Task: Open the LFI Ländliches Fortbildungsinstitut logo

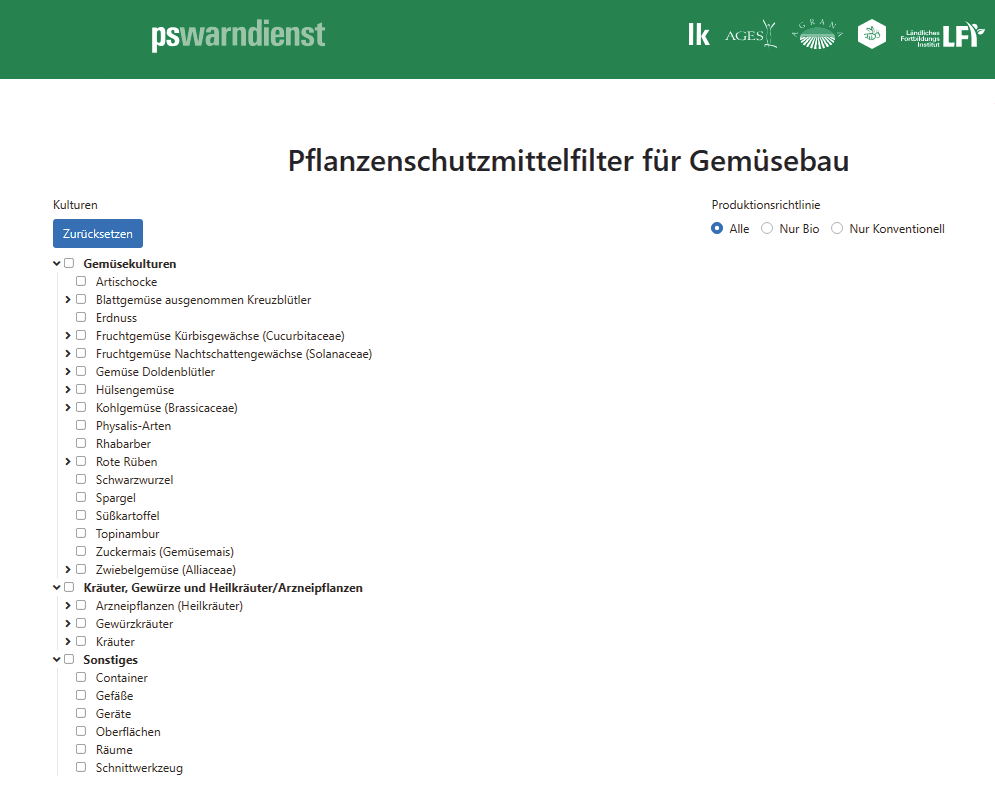Action: click(x=943, y=36)
